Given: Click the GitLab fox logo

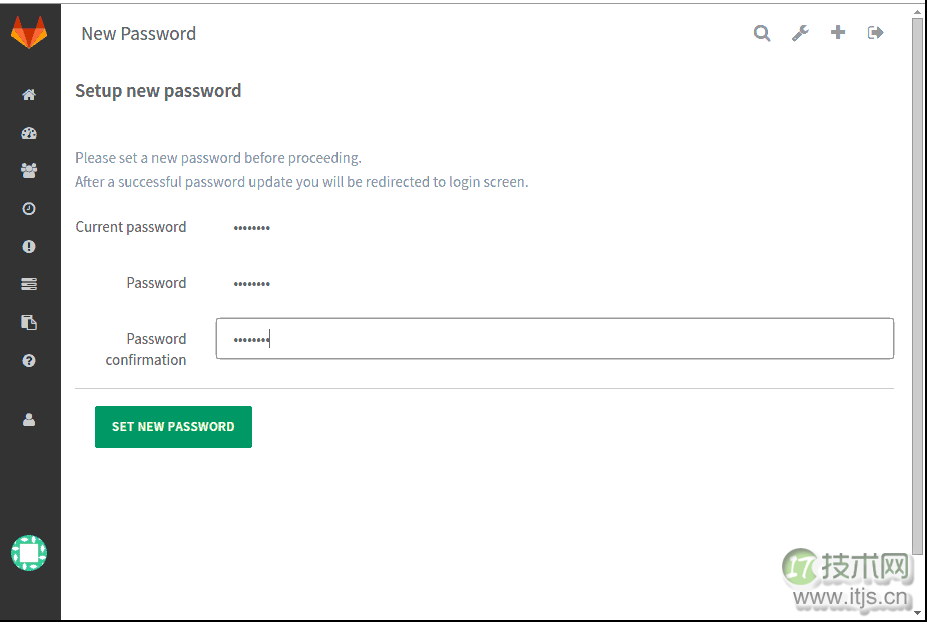Looking at the screenshot, I should [x=29, y=33].
